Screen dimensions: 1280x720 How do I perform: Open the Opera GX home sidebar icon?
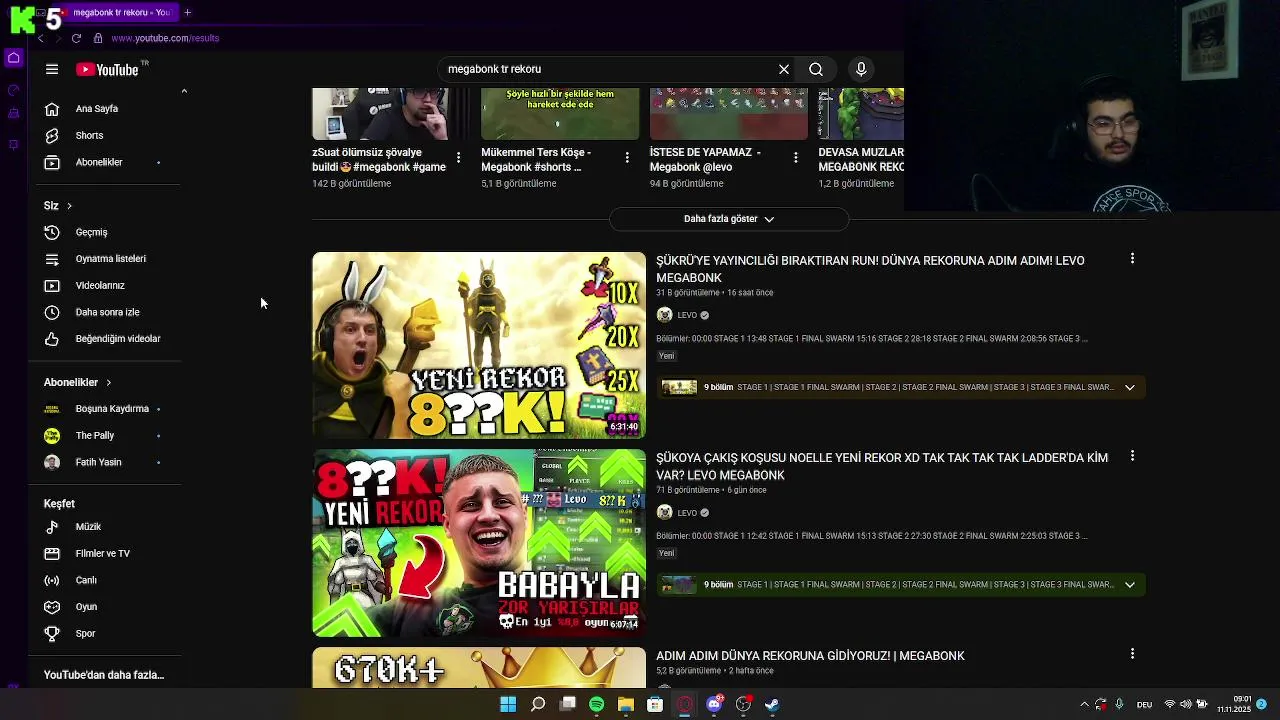click(14, 58)
